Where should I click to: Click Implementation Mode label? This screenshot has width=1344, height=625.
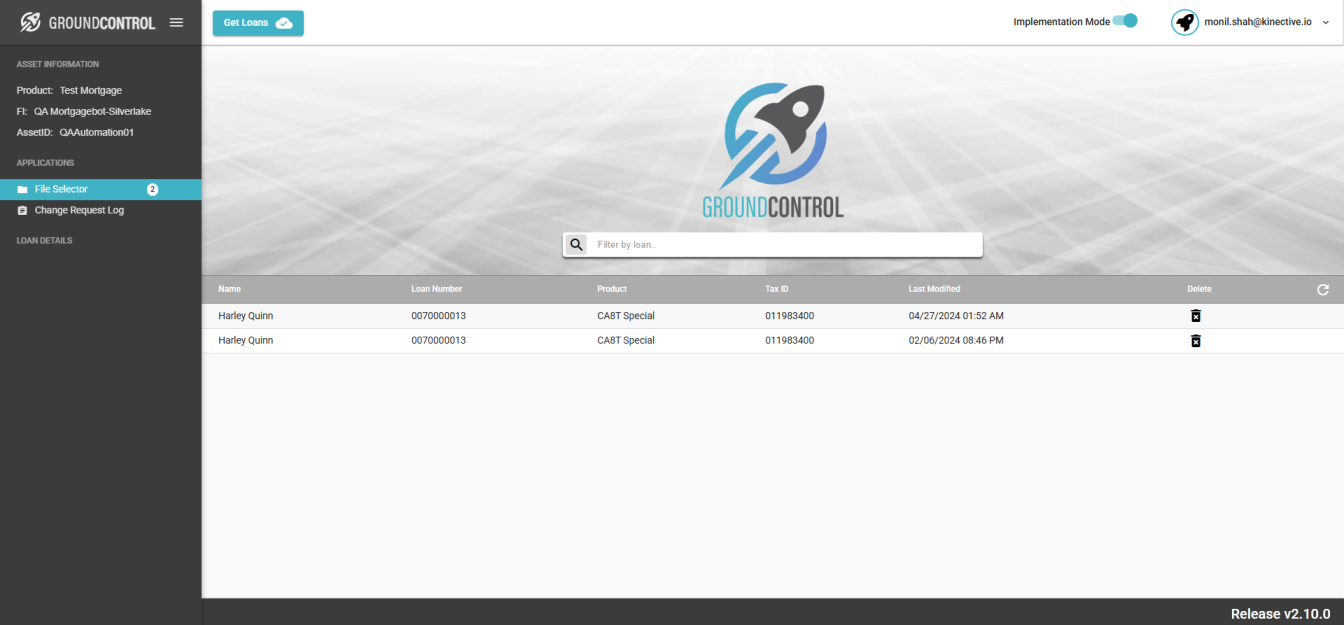click(x=1061, y=22)
